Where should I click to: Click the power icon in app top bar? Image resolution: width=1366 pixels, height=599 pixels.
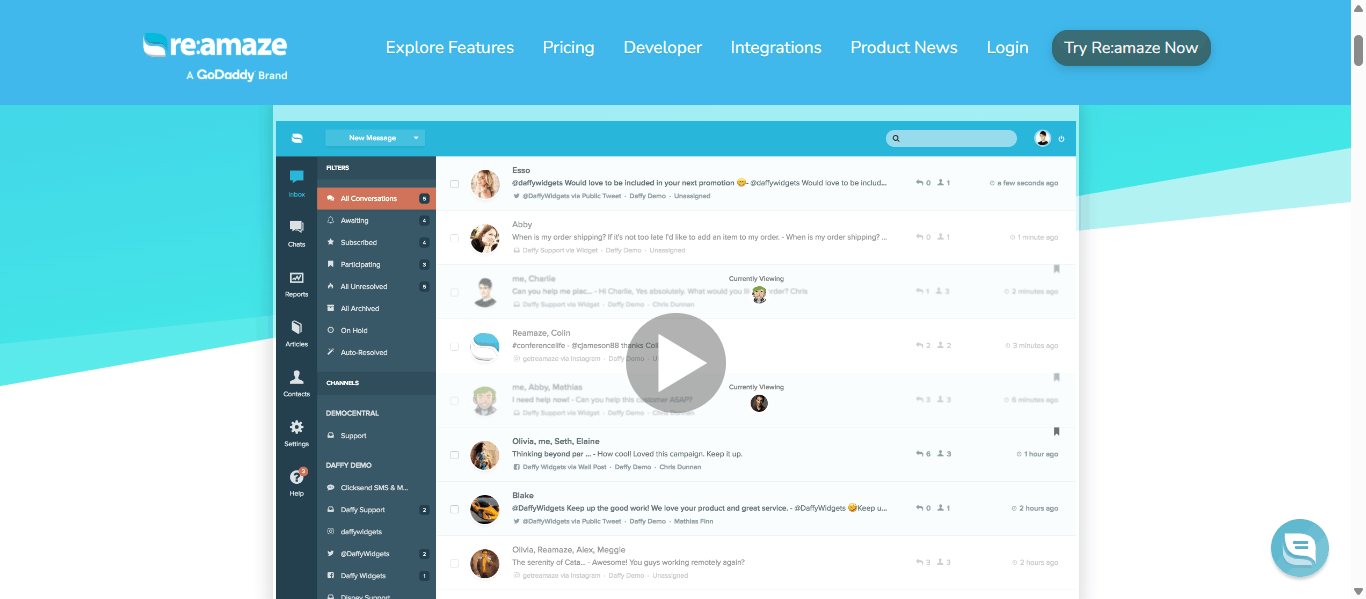[1062, 139]
